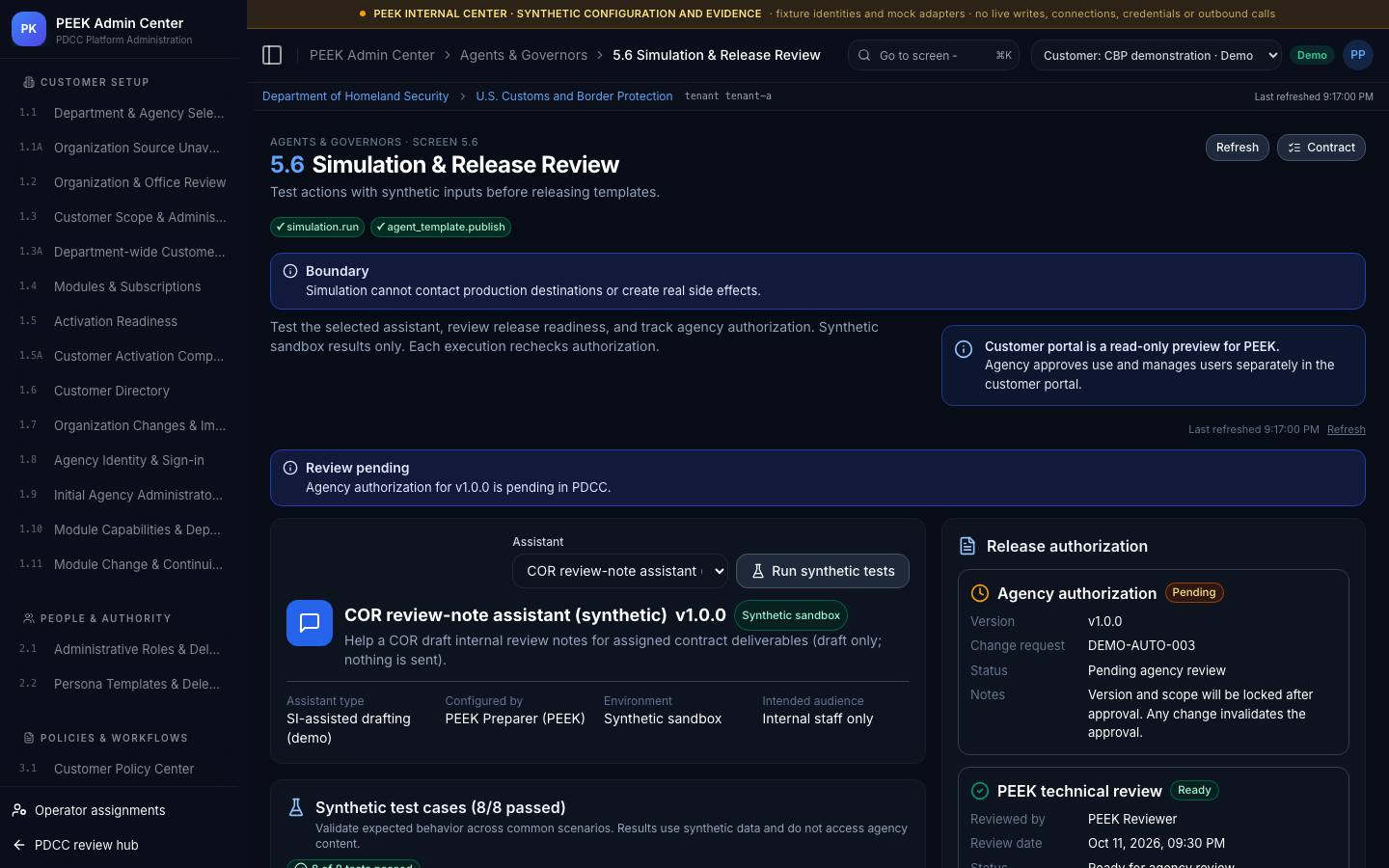
Task: Click the agent_template.publish permission tag
Action: [441, 227]
